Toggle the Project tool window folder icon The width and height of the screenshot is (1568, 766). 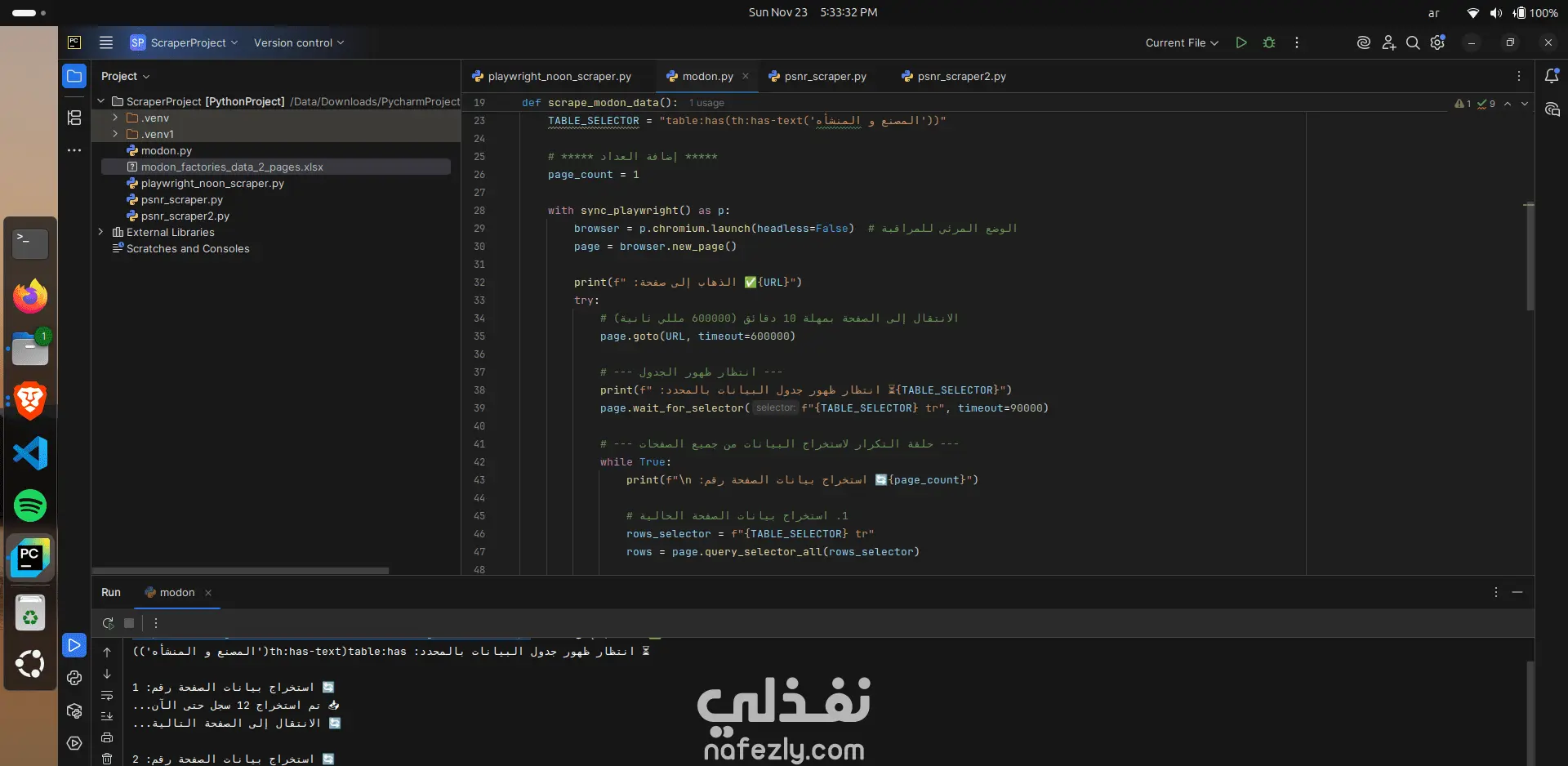(x=74, y=76)
